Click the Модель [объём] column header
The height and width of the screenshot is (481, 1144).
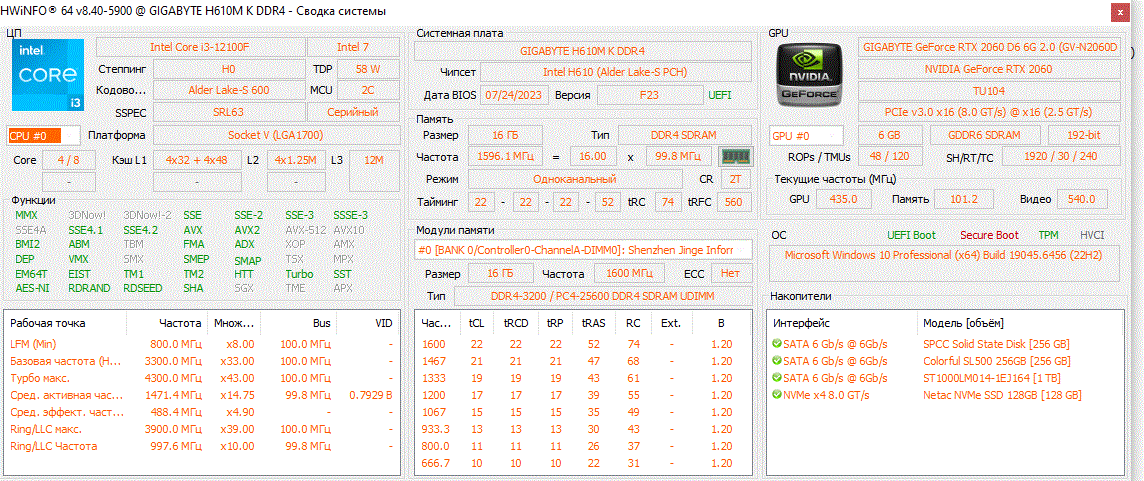[x=1020, y=323]
